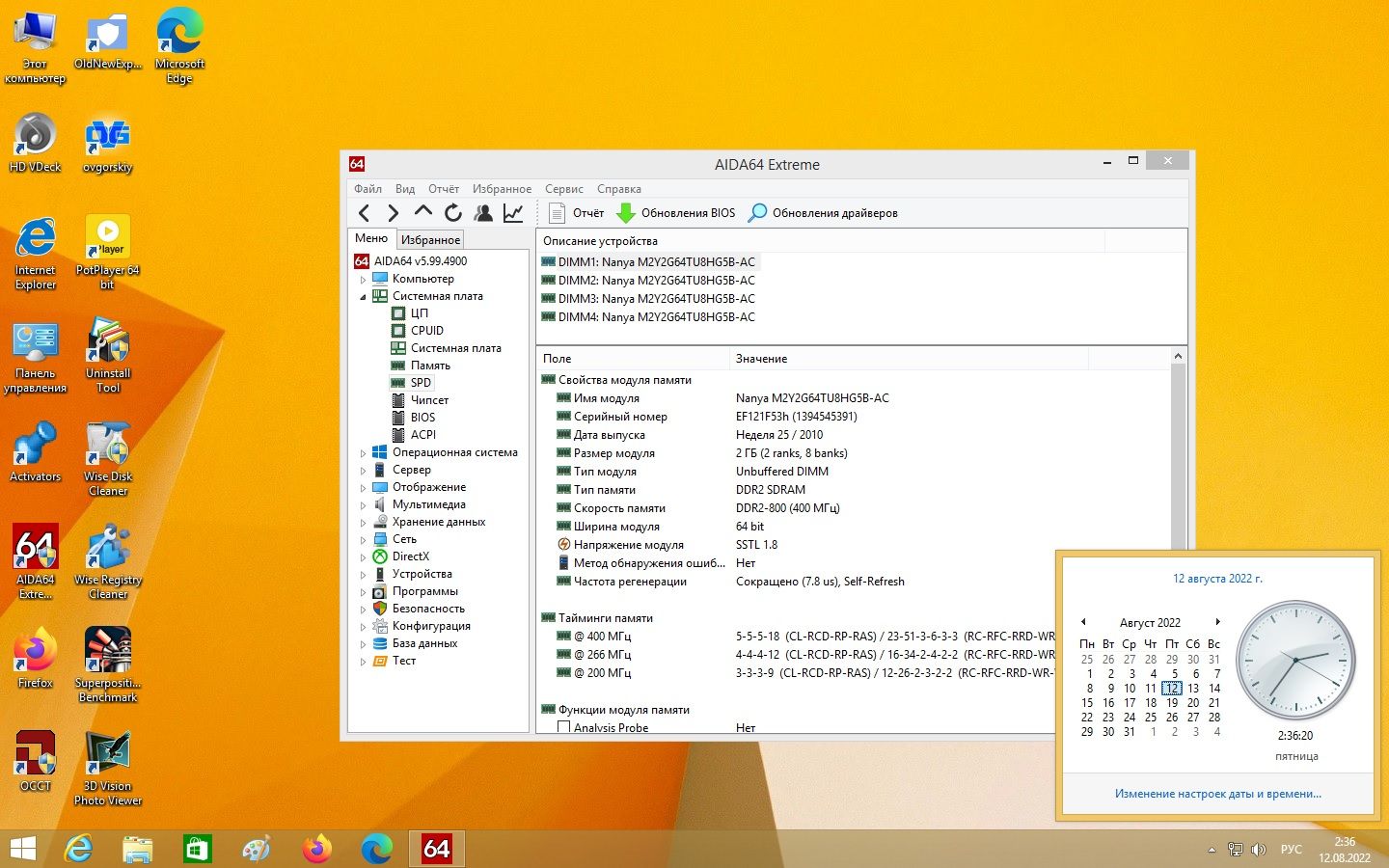
Task: Collapse the Системная плата tree node
Action: [x=364, y=297]
